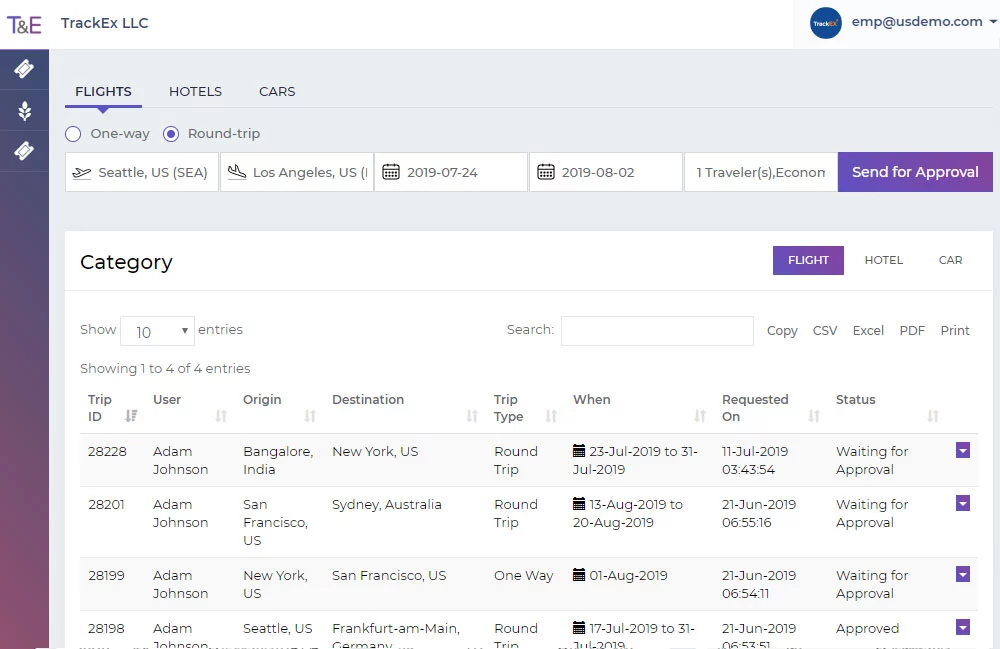
Task: Click the takeoff plane icon in origin field
Action: tap(82, 173)
